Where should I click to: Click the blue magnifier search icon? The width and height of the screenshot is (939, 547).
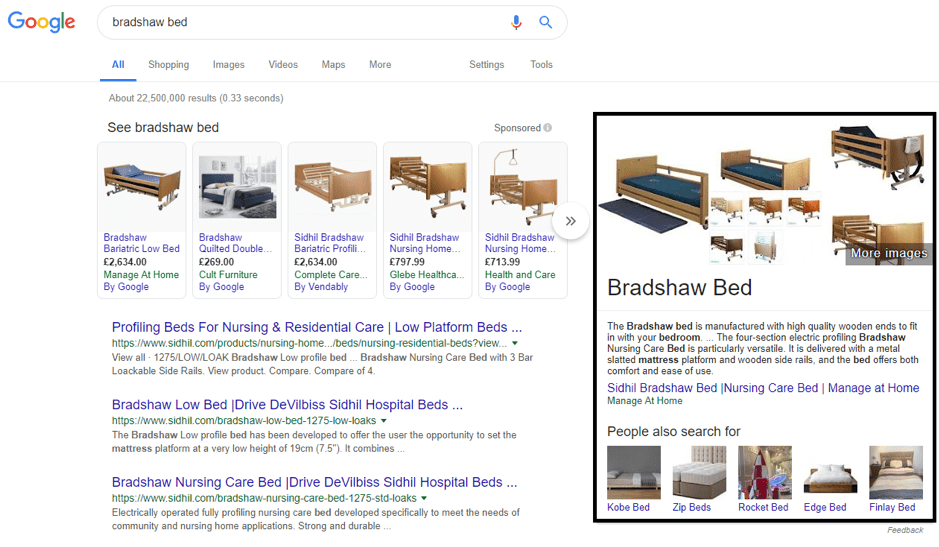coord(546,22)
